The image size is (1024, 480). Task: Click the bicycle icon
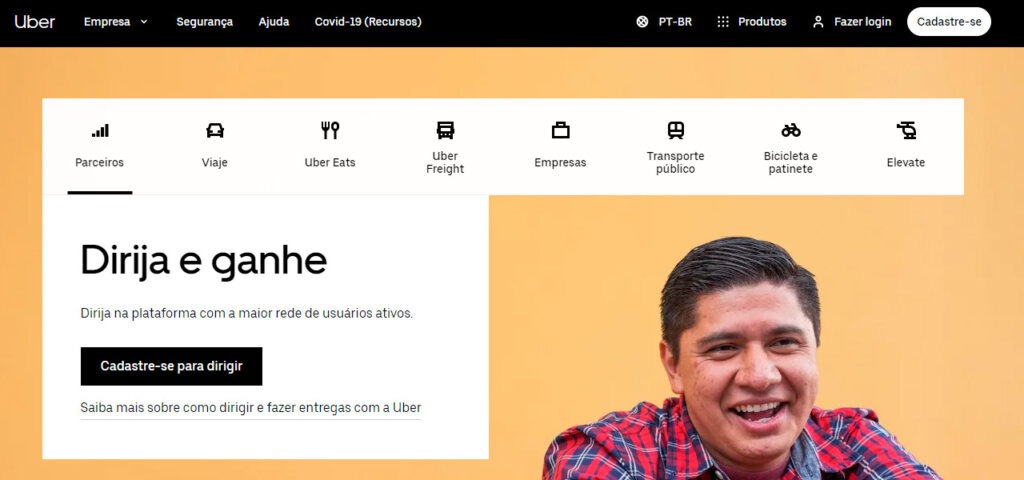[791, 131]
